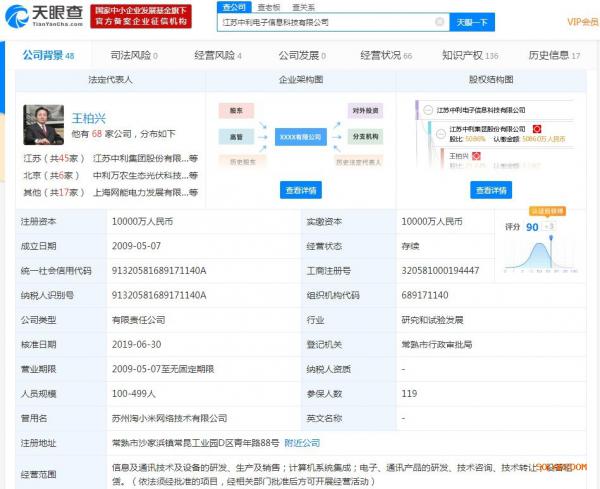
Task: Select the 查关系 search tab
Action: 303,7
